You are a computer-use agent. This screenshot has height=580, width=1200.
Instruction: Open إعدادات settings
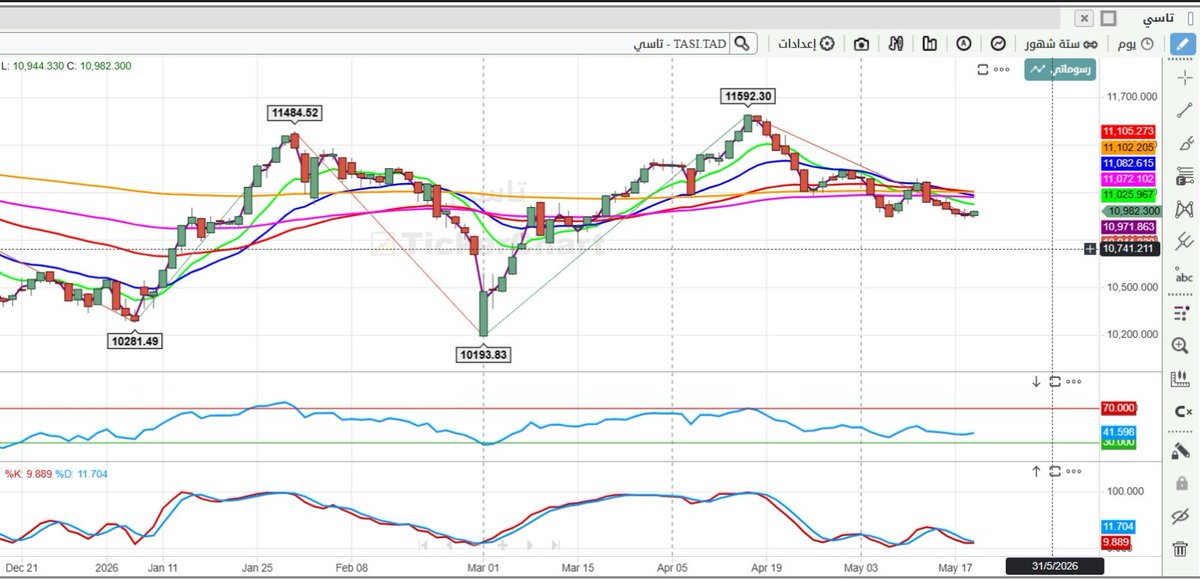pyautogui.click(x=806, y=44)
